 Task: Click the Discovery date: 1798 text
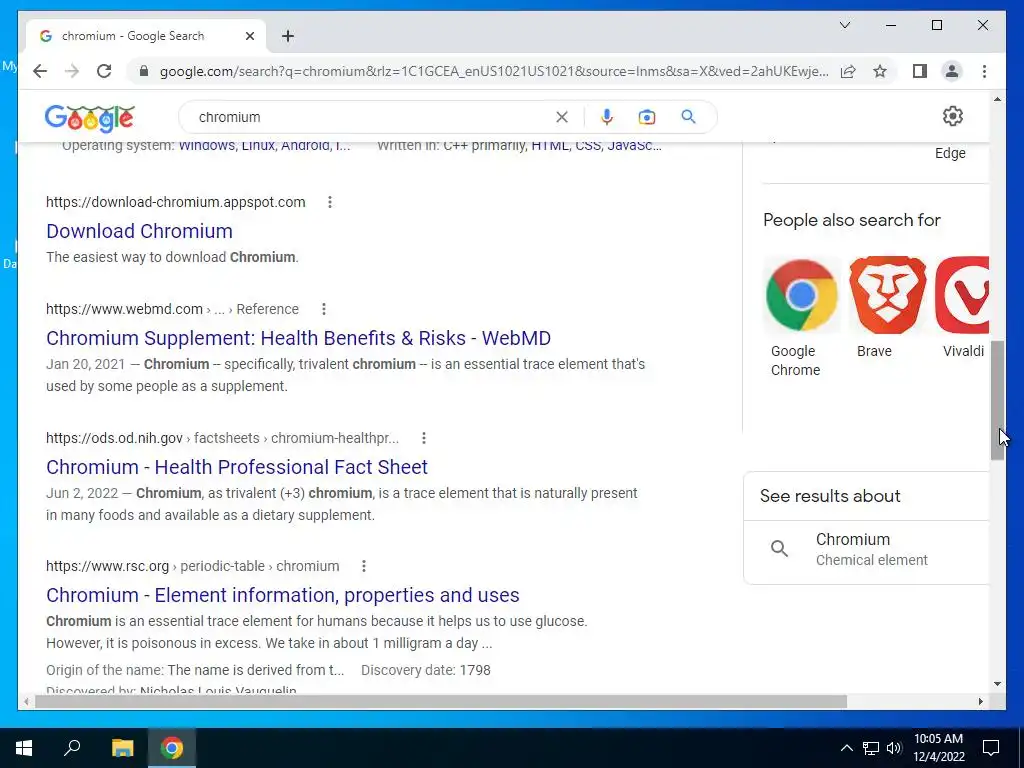(426, 671)
